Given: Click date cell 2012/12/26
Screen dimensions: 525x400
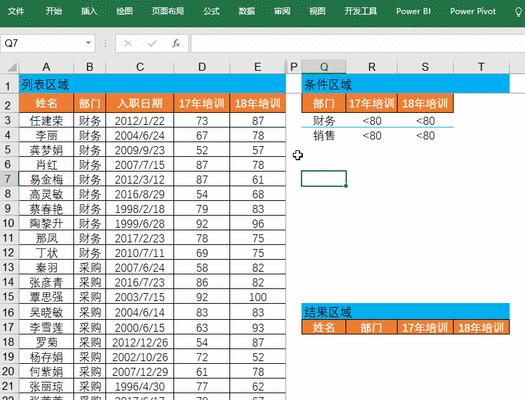Looking at the screenshot, I should (x=140, y=342).
